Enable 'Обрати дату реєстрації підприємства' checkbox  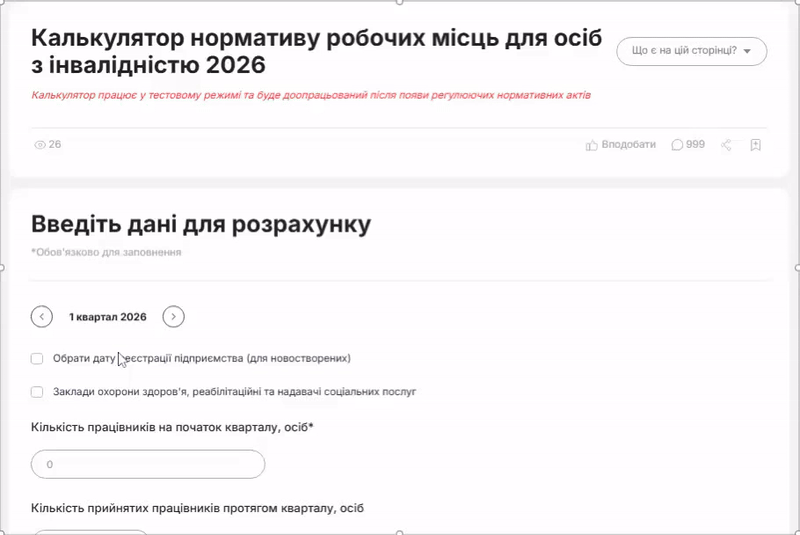tap(37, 358)
